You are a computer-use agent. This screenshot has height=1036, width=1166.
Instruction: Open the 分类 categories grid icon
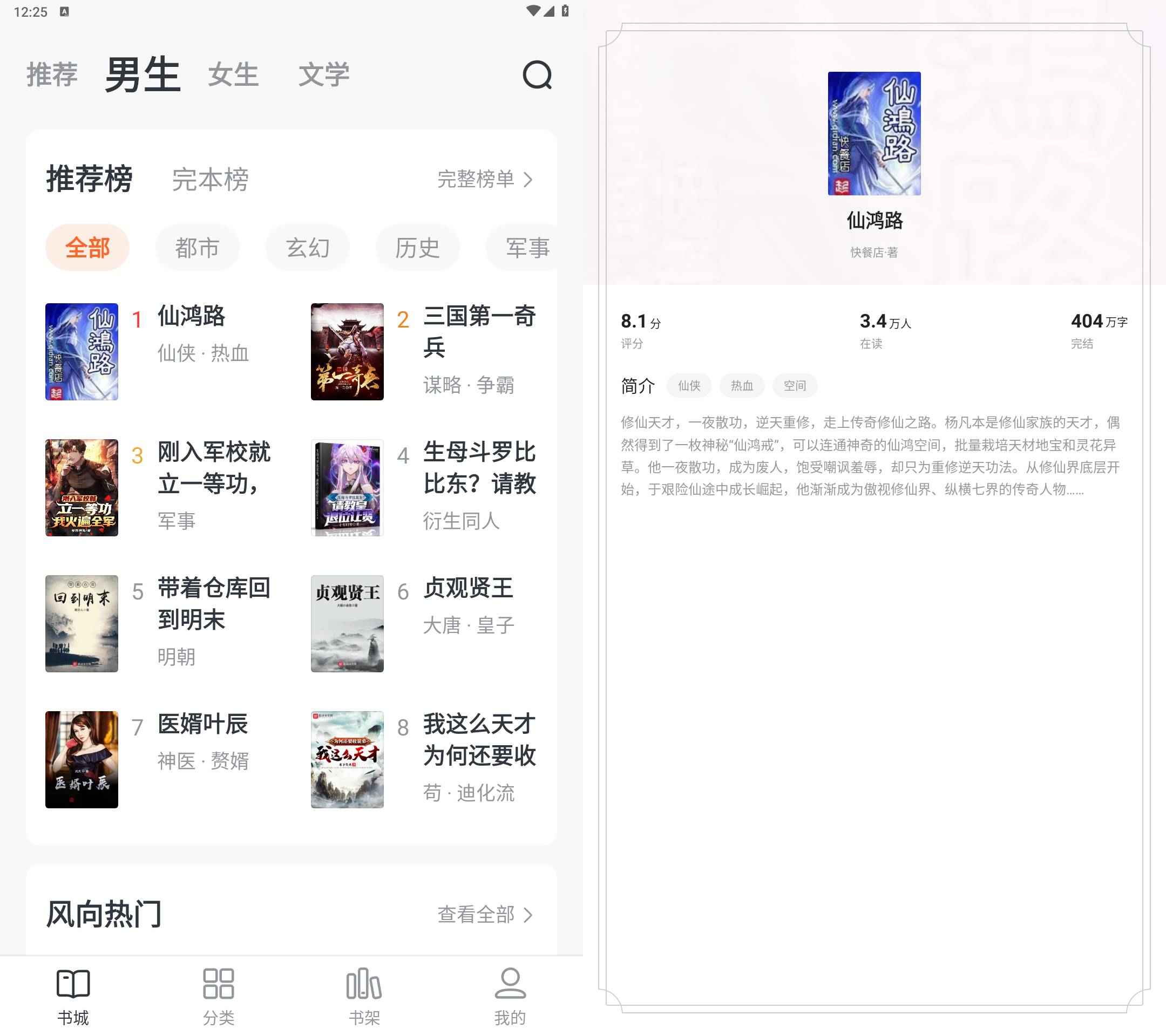click(x=219, y=984)
